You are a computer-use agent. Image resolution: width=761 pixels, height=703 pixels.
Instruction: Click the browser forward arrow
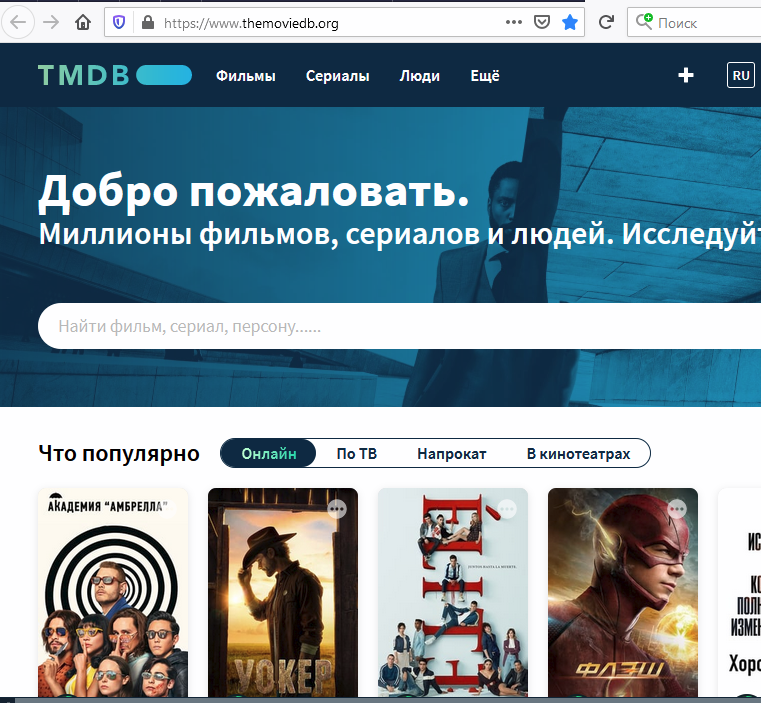pos(51,22)
